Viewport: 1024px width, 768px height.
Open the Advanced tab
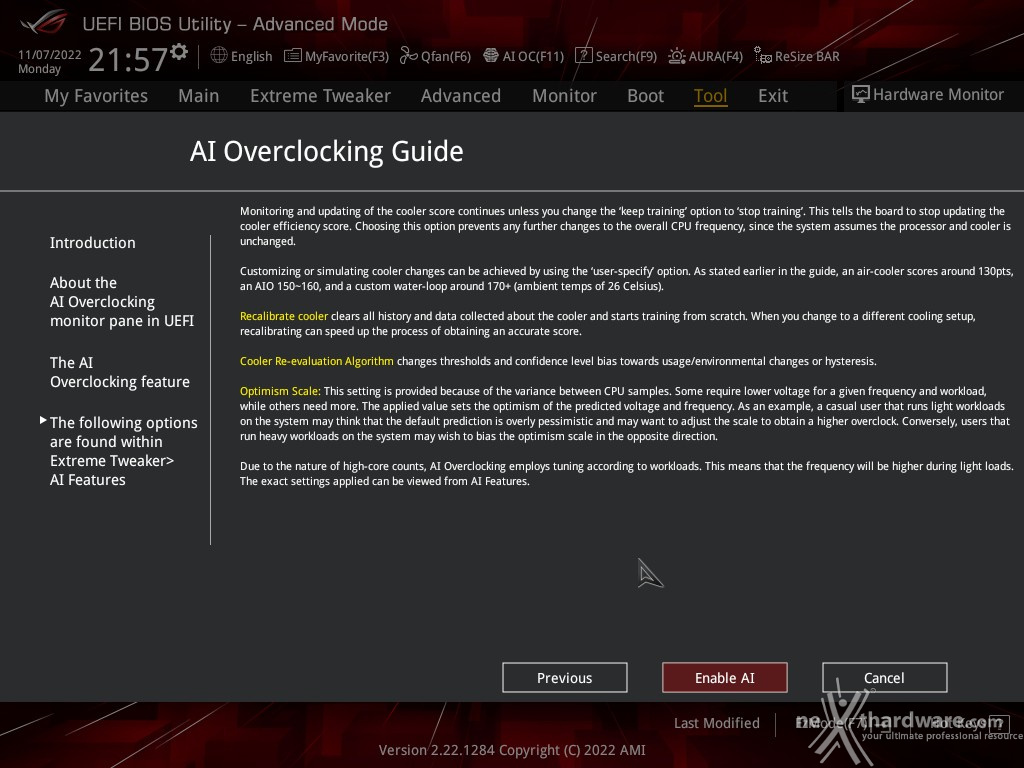[460, 96]
